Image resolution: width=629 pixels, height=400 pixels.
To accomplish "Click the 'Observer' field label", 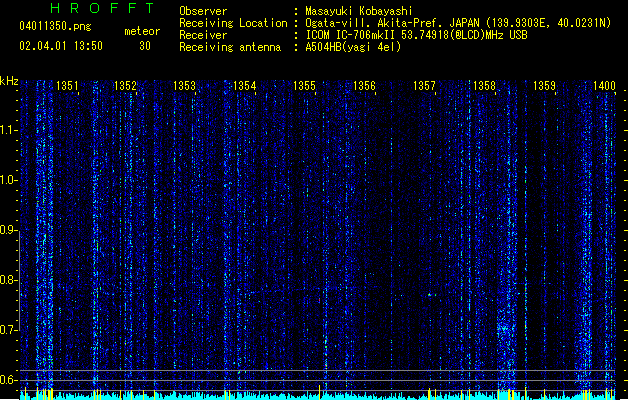I will [203, 11].
